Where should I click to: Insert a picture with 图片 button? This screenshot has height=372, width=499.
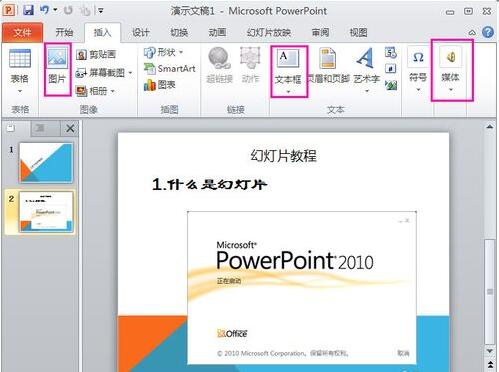pyautogui.click(x=57, y=69)
